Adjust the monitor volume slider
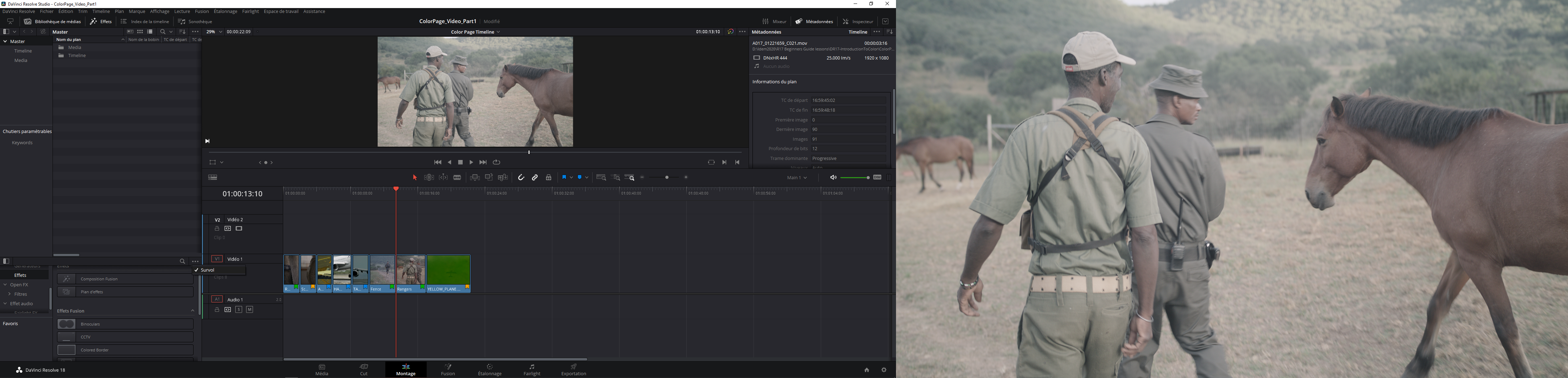This screenshot has height=378, width=1568. 855,178
